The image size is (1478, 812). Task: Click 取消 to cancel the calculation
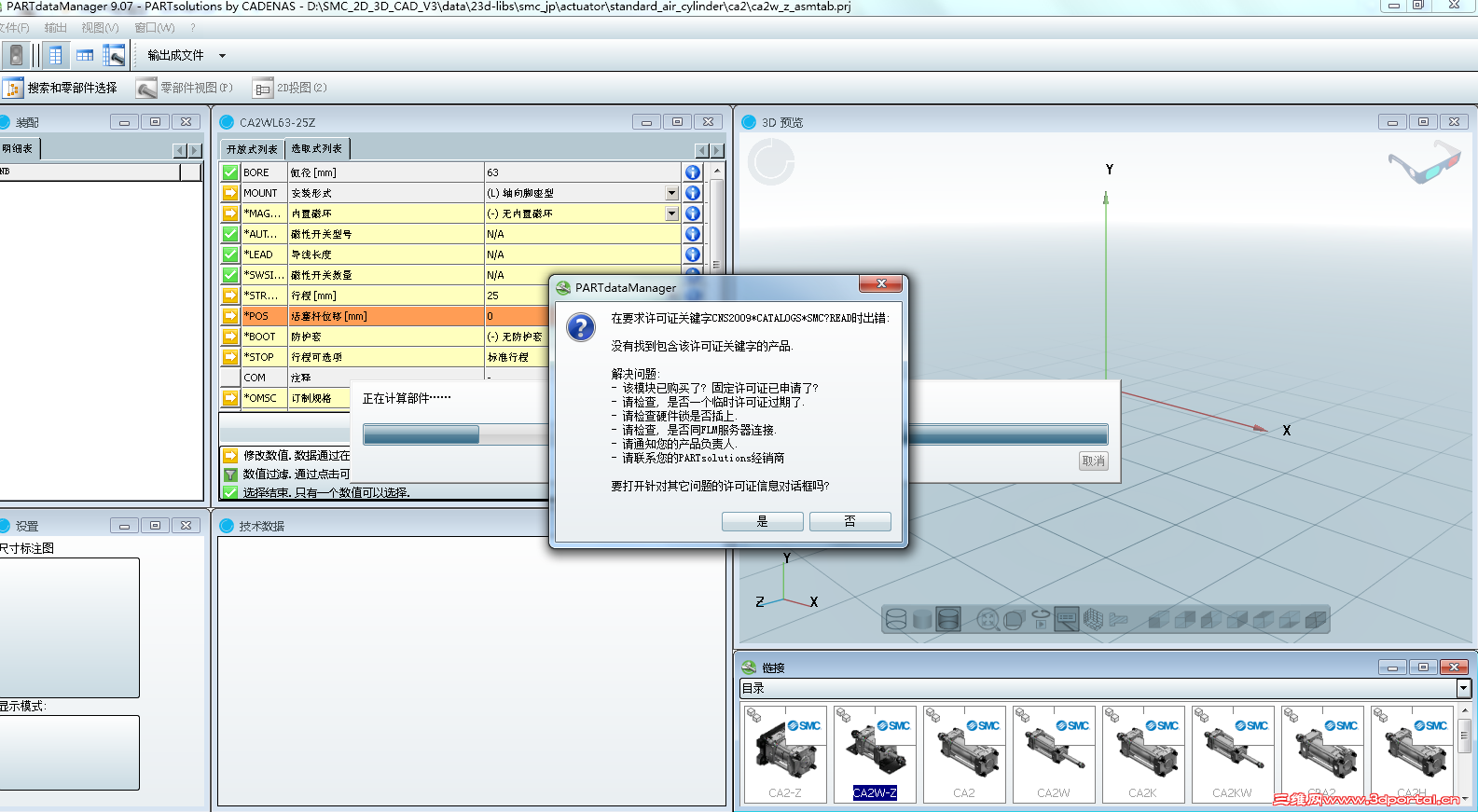(x=1093, y=461)
